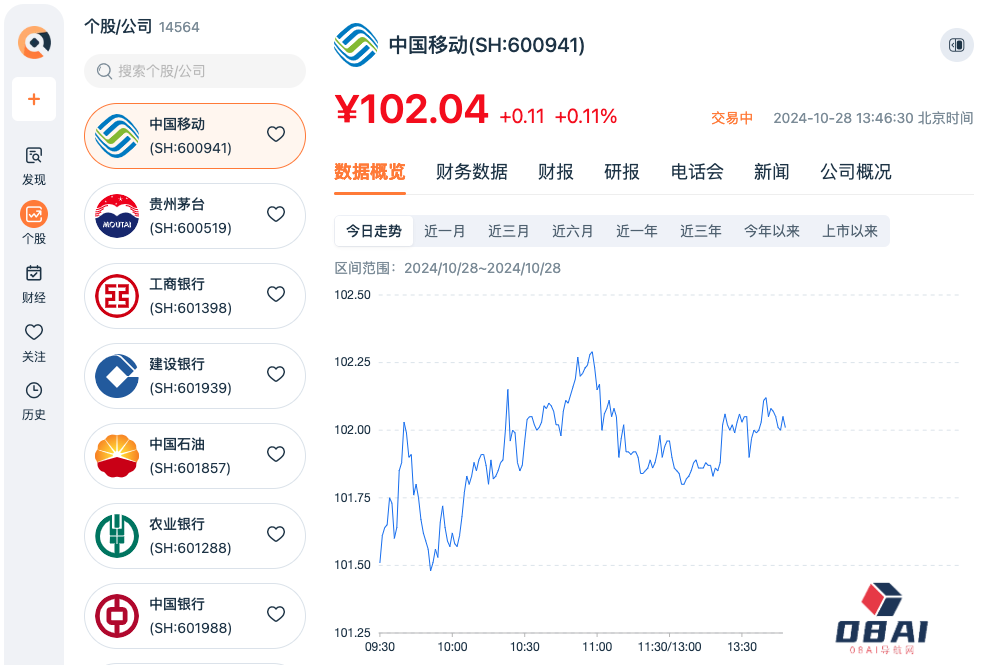The width and height of the screenshot is (989, 665).
Task: Open the 公司概况 company overview tab
Action: pyautogui.click(x=856, y=172)
